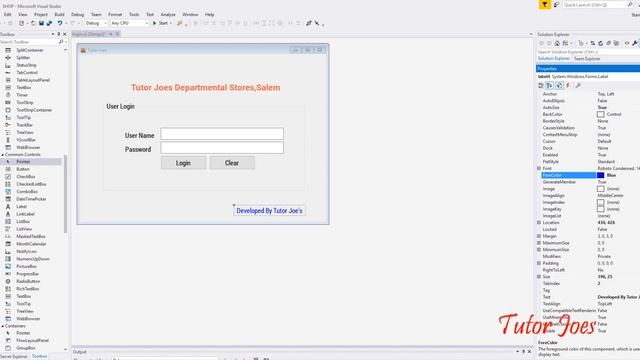The width and height of the screenshot is (640, 360).
Task: Collapse the Containers toolbox group
Action: (2, 326)
